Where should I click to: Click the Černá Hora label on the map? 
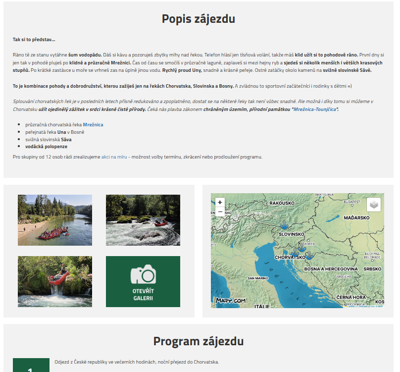(x=351, y=297)
